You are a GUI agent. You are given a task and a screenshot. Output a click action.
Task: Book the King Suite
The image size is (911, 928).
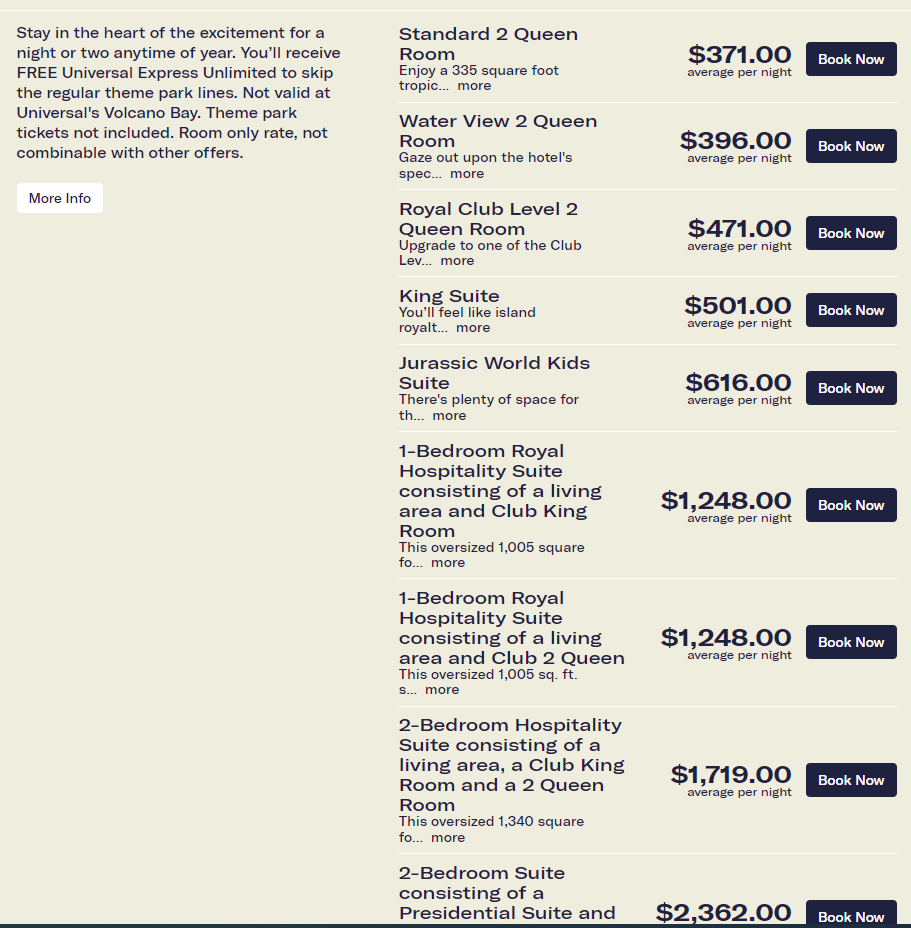pyautogui.click(x=851, y=310)
